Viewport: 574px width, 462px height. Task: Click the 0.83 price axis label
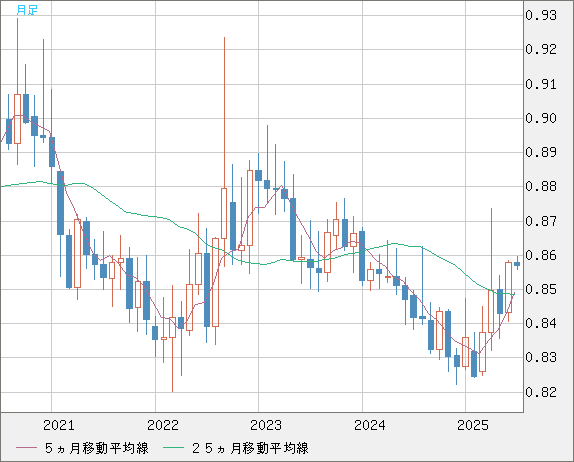tap(541, 357)
